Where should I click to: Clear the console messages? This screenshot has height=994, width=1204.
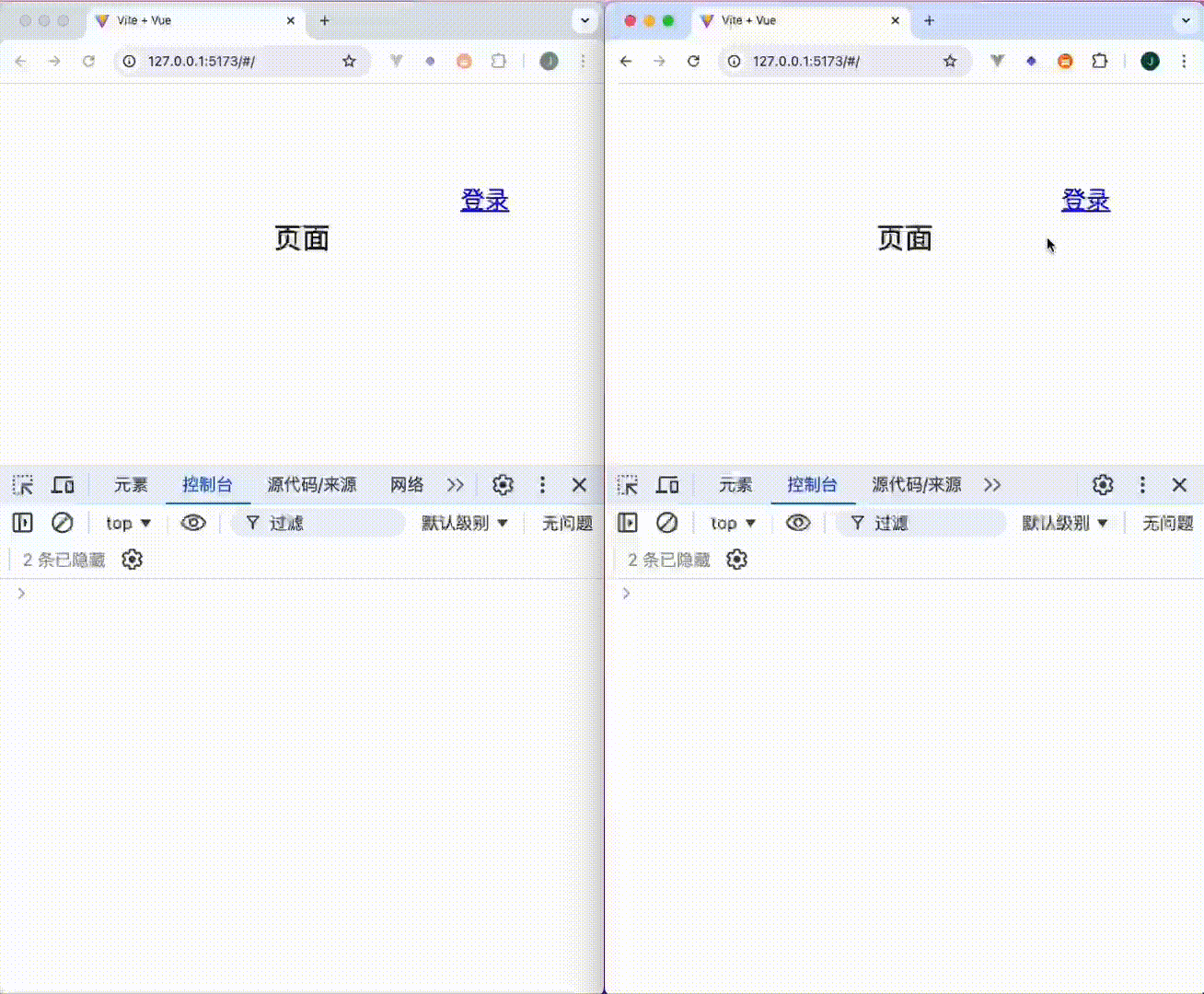pos(63,523)
